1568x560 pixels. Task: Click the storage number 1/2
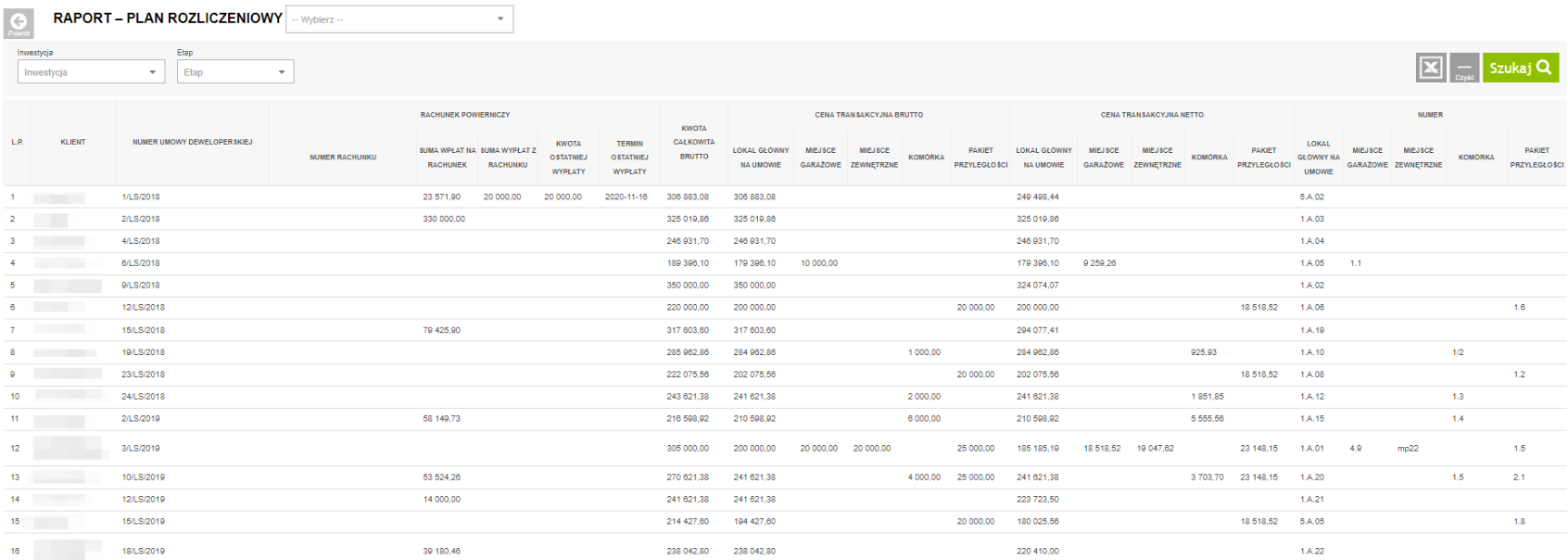(1458, 352)
